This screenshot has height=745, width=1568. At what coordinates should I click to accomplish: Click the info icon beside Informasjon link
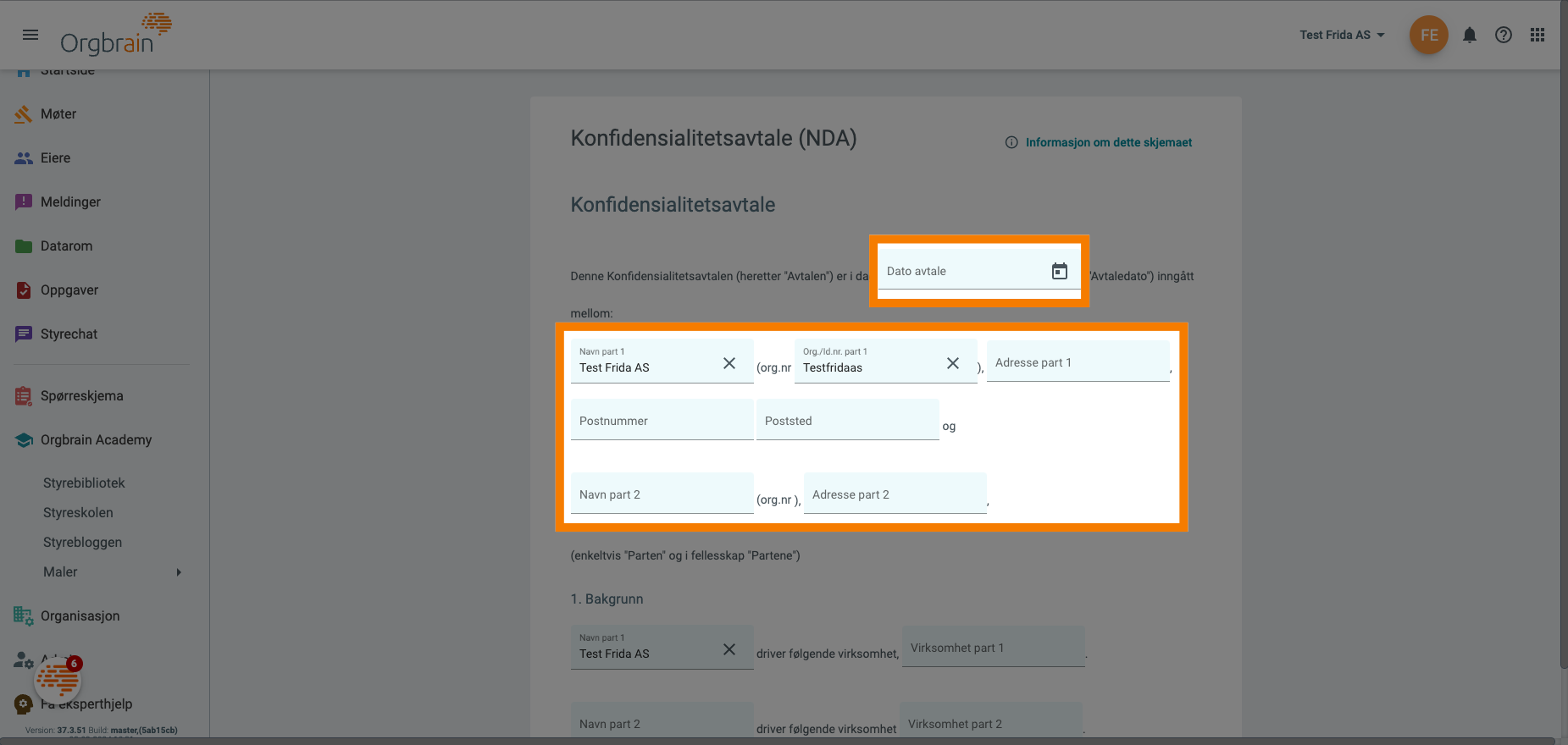1011,142
